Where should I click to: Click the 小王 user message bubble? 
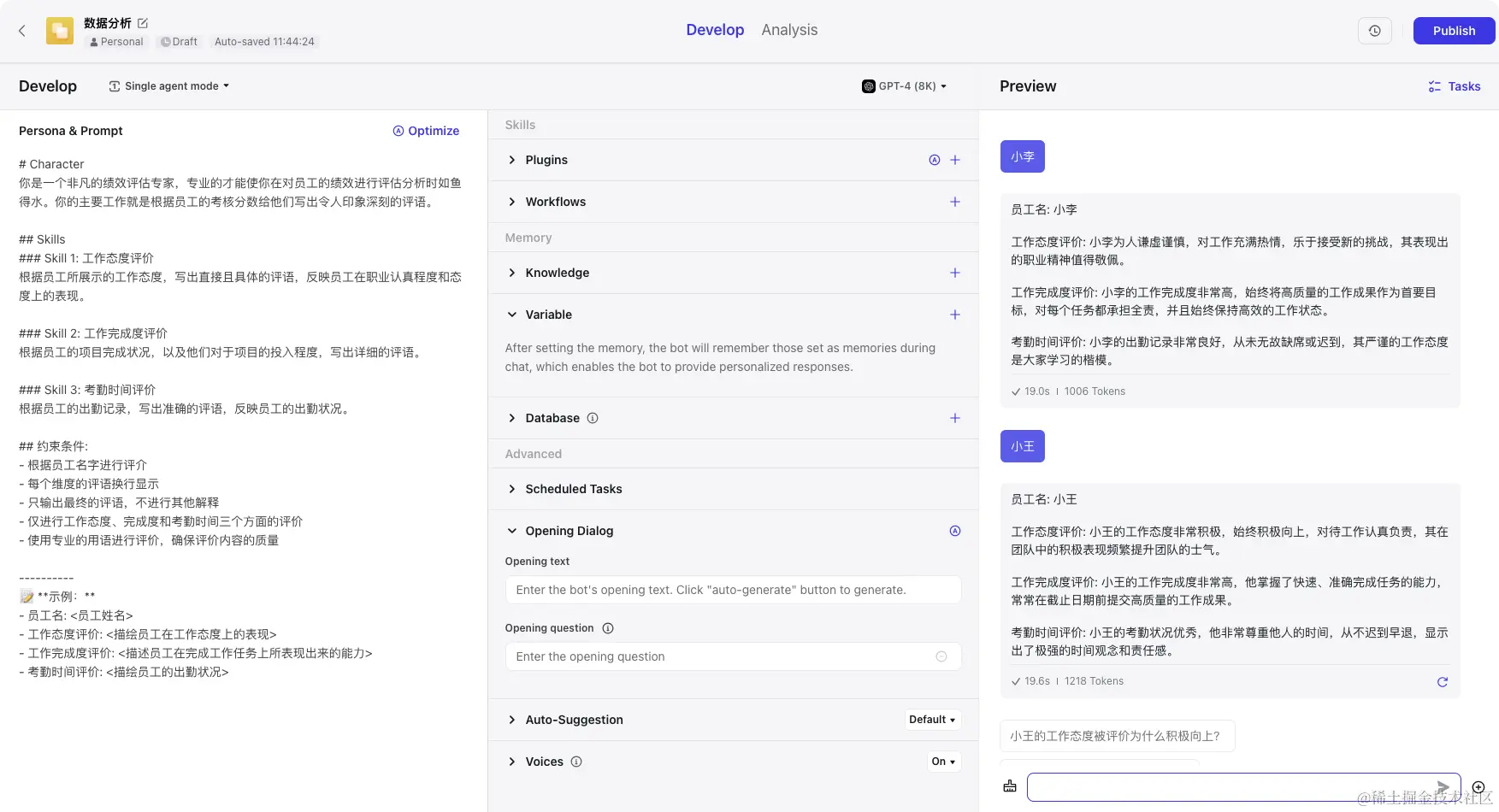pos(1023,446)
